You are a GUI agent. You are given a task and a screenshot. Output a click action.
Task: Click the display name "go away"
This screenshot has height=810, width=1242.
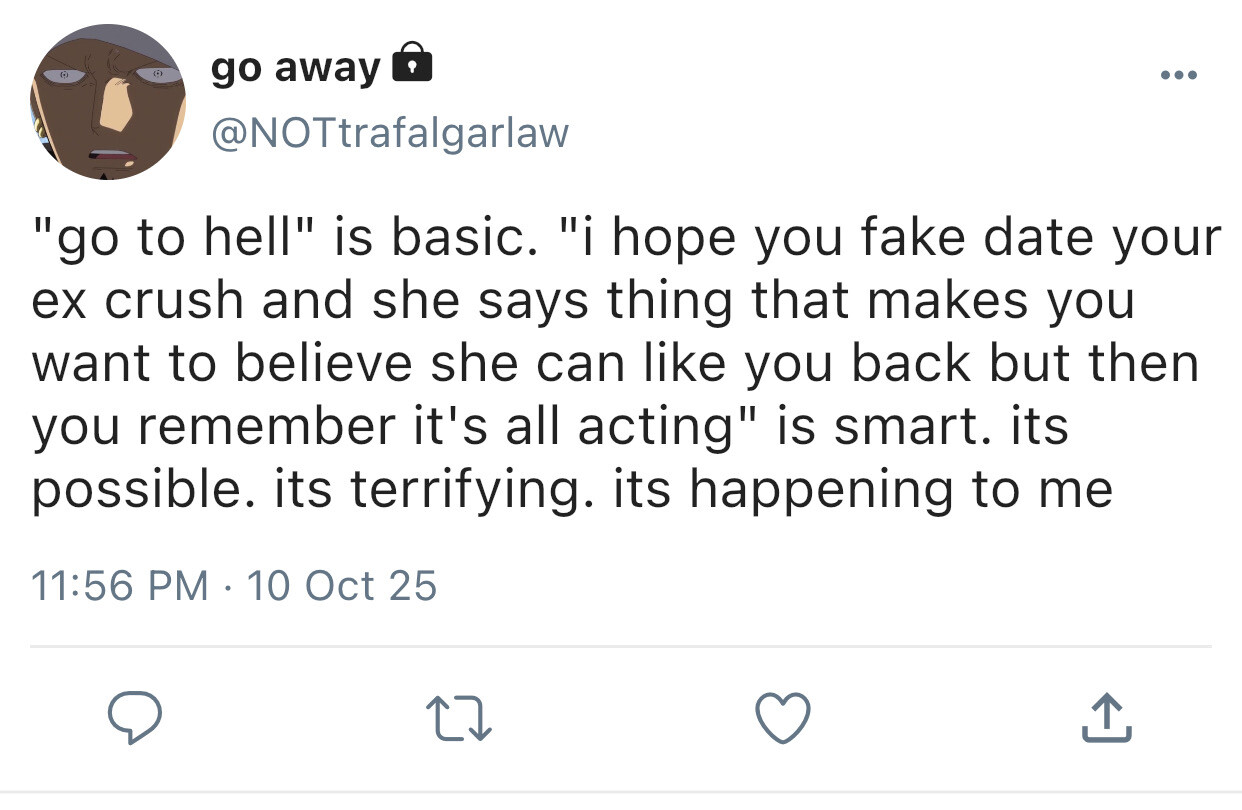click(x=296, y=68)
